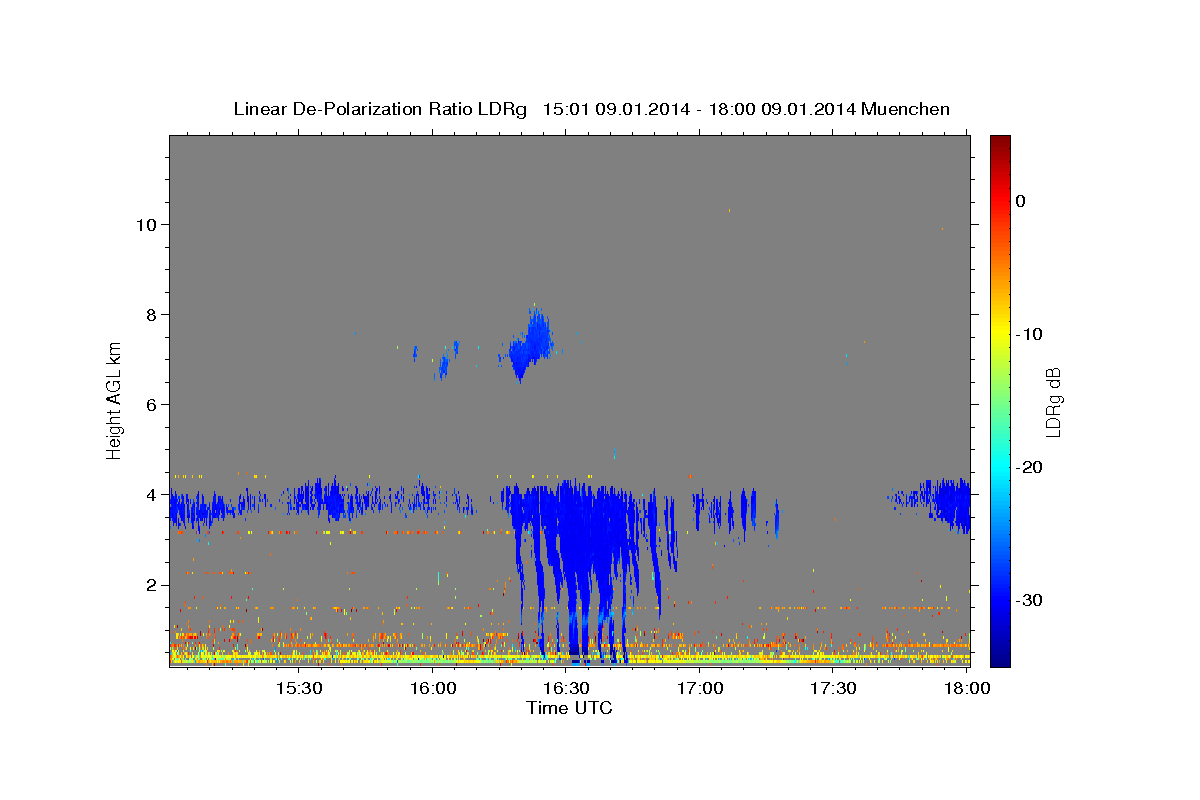Click the "16:00" time tick label

[431, 689]
